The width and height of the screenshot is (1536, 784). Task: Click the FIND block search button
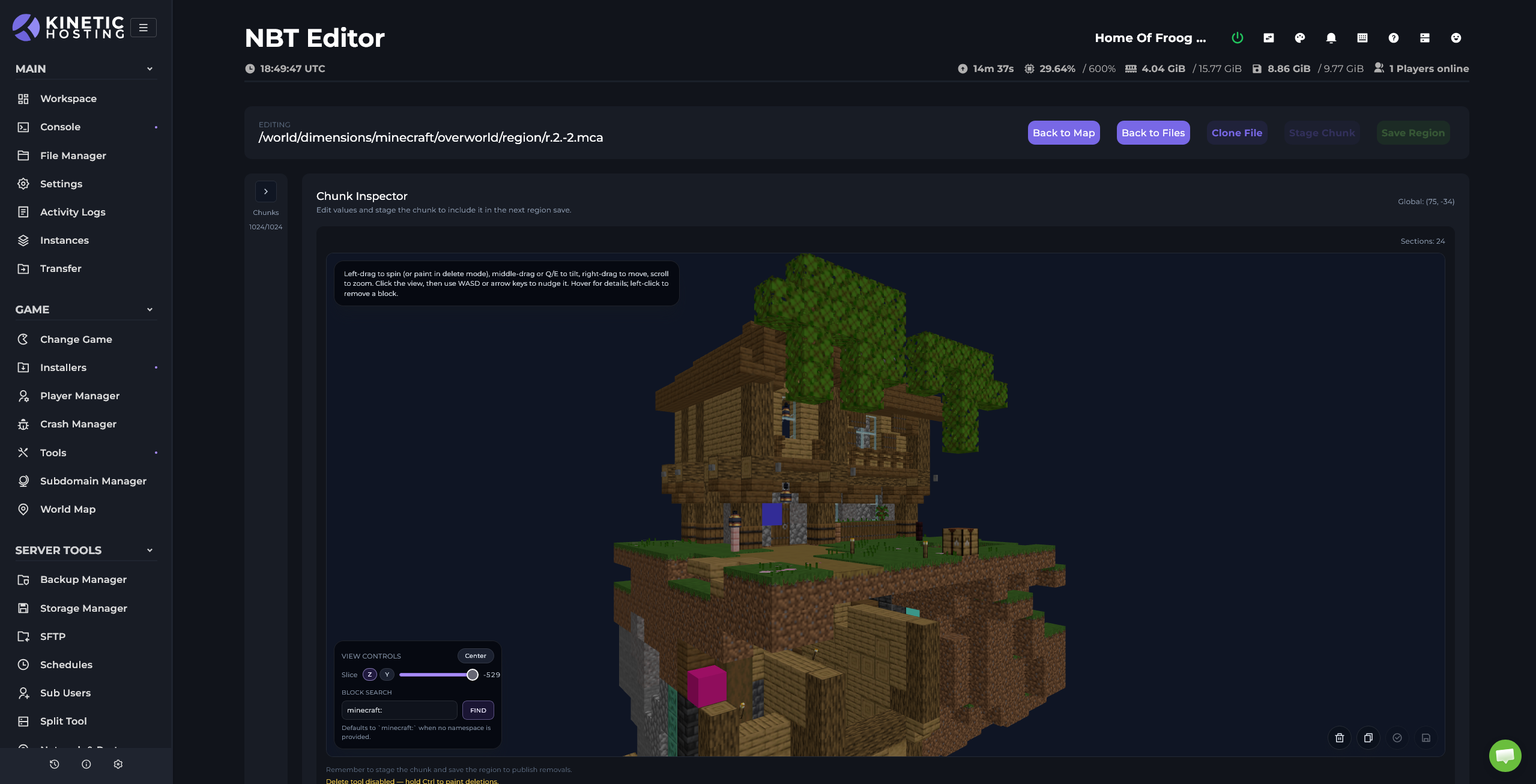pyautogui.click(x=478, y=710)
